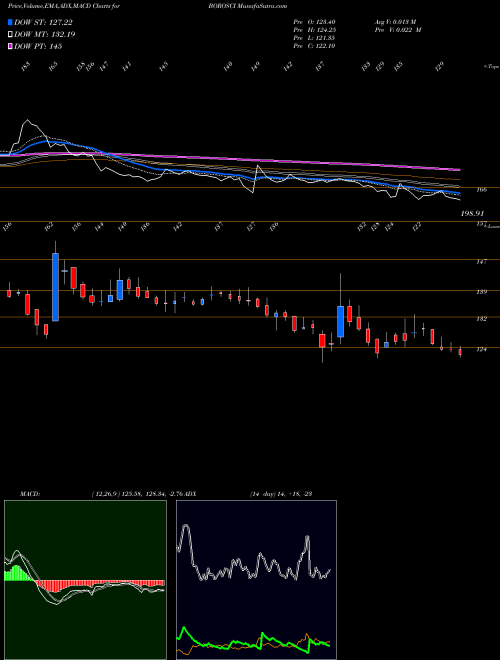Click the last red candlestick at 124

460,352
